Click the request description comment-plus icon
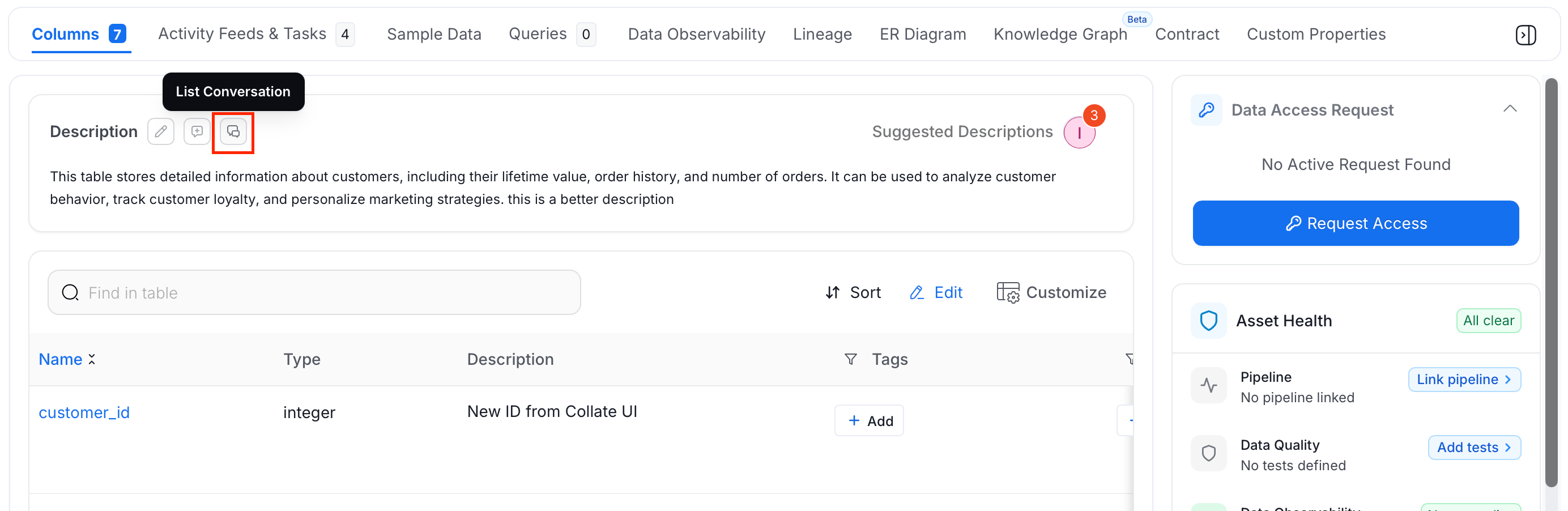 click(x=197, y=131)
